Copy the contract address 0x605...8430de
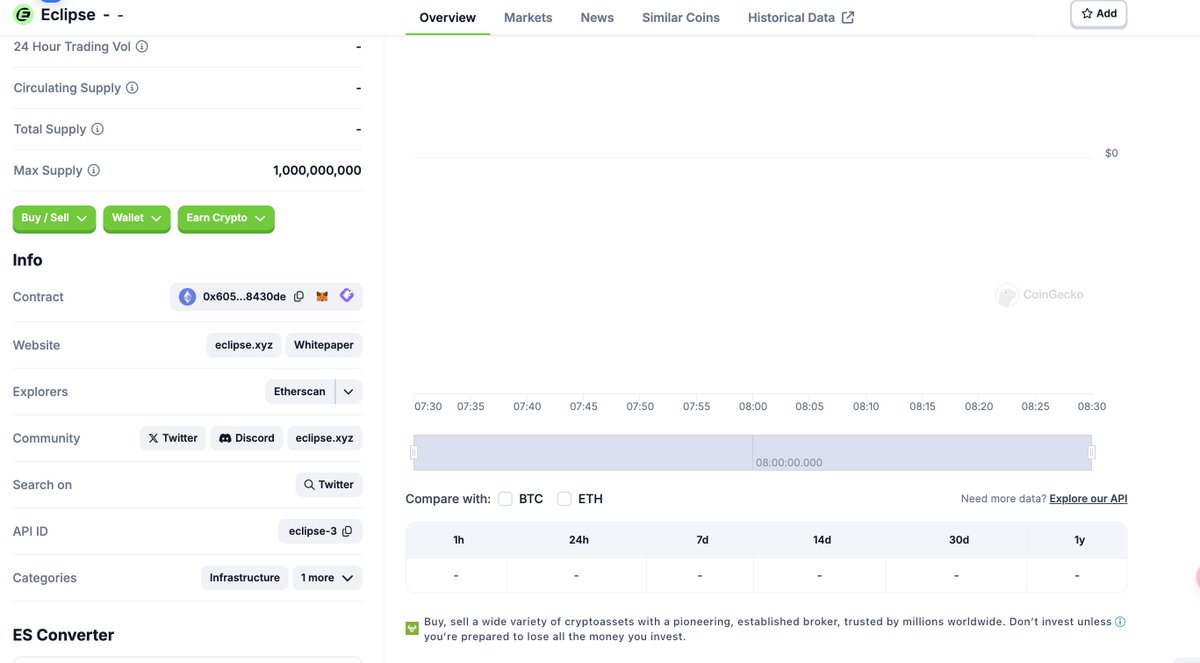Image resolution: width=1200 pixels, height=663 pixels. [x=299, y=297]
